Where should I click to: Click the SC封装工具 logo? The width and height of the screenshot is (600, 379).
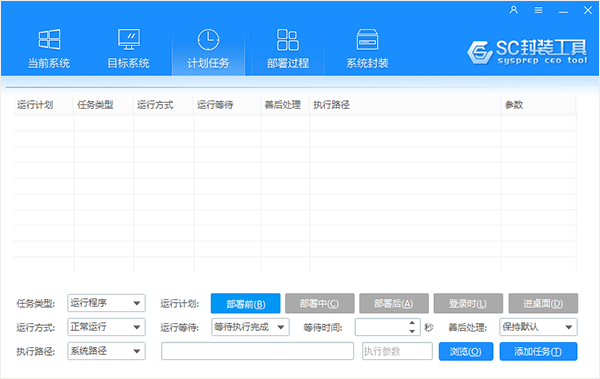click(x=527, y=52)
